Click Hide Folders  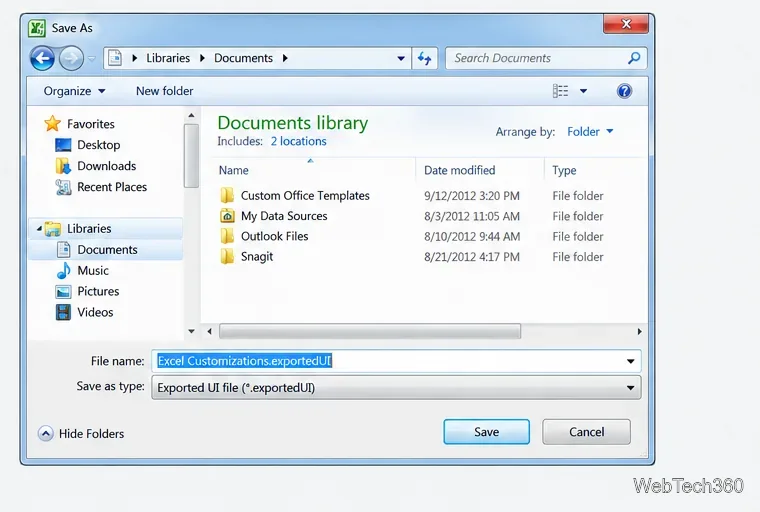81,433
